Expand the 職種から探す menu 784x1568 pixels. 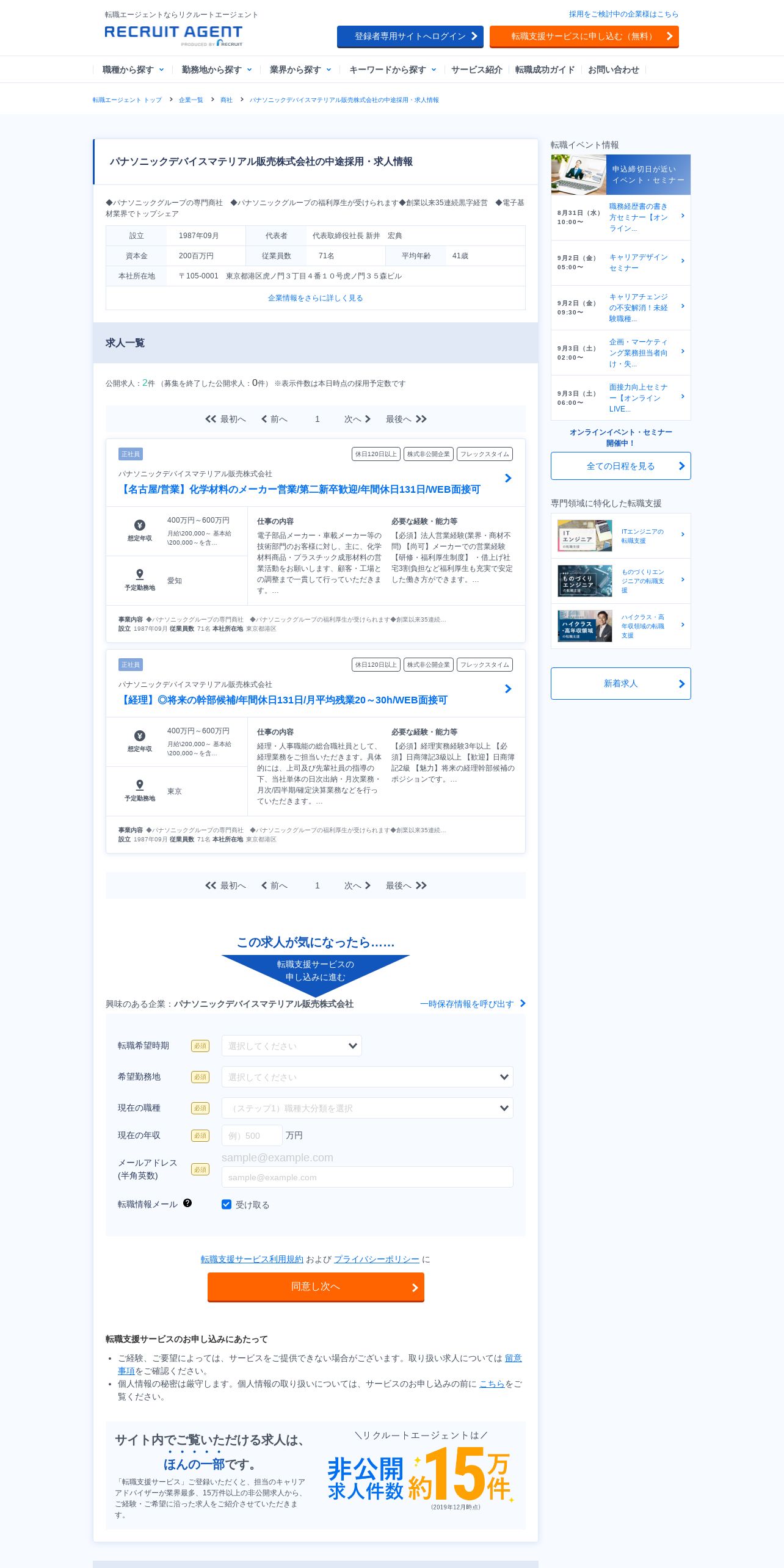pos(133,70)
